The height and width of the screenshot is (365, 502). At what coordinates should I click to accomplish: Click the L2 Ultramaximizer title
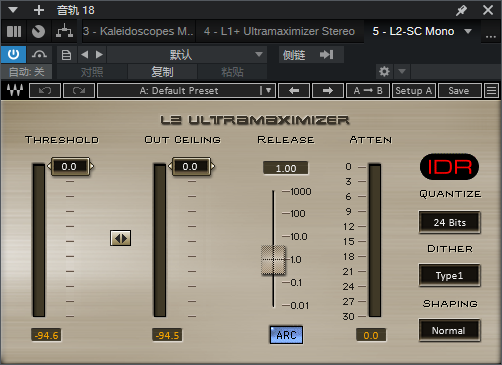tap(255, 120)
